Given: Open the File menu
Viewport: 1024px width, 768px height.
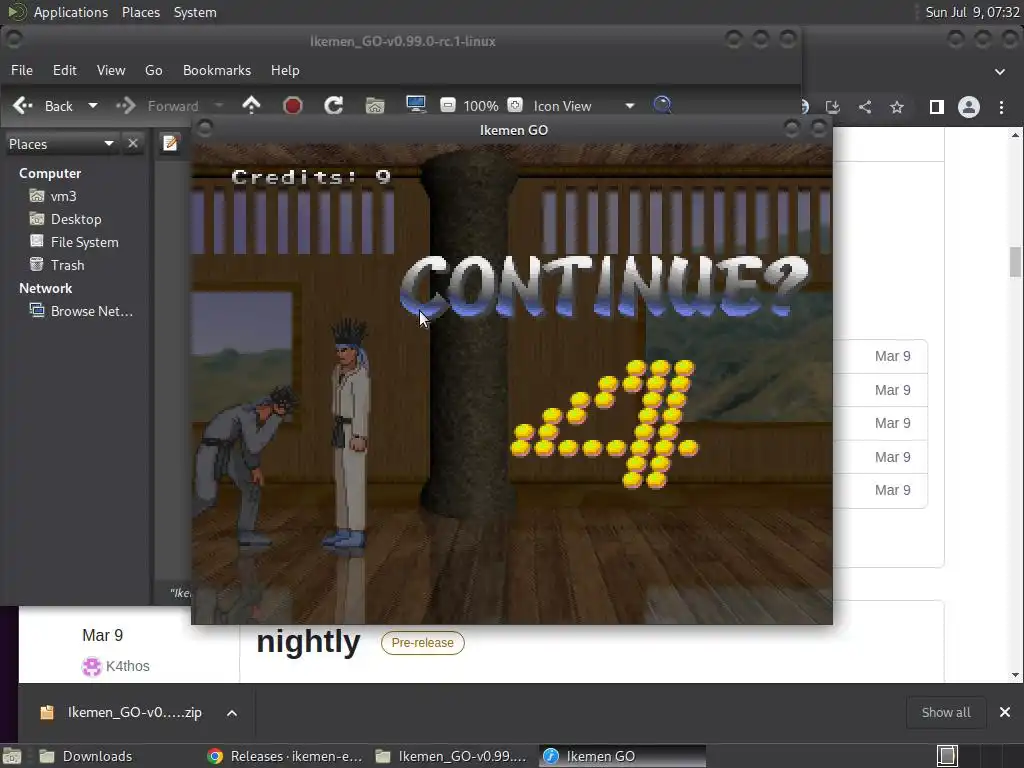Looking at the screenshot, I should click(22, 70).
